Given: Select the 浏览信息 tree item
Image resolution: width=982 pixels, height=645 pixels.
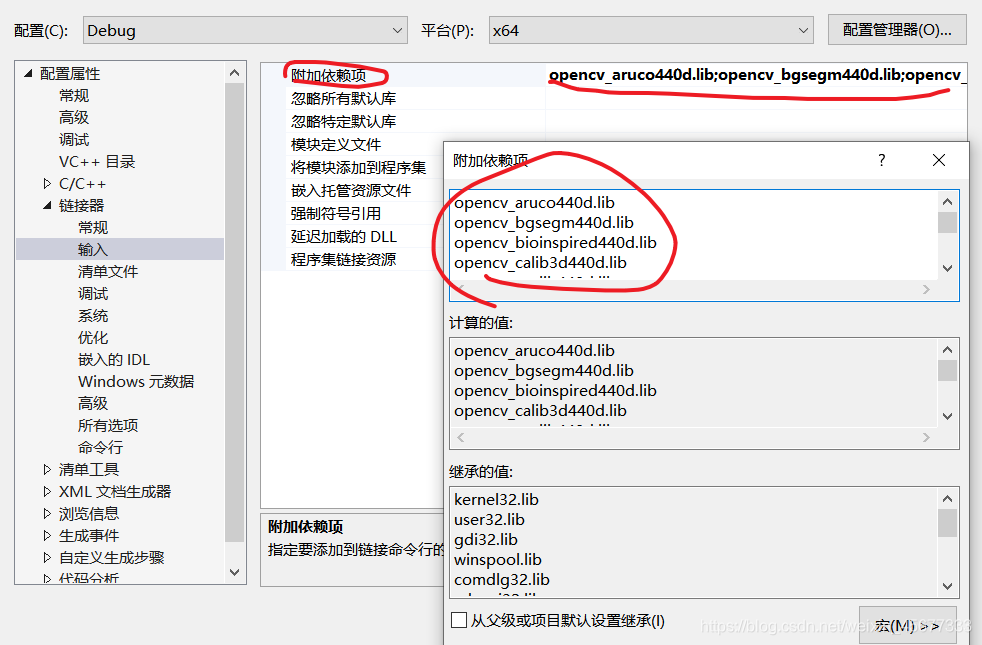Looking at the screenshot, I should click(x=90, y=512).
